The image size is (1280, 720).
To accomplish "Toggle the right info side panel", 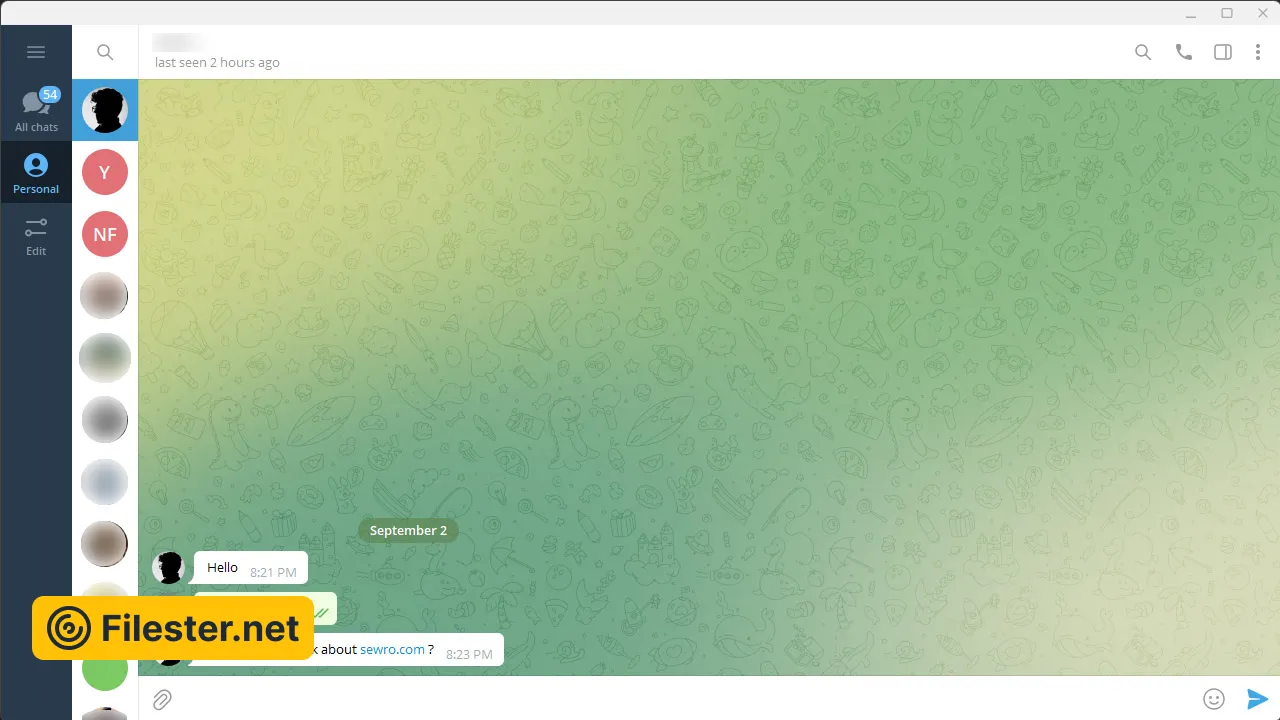I will (x=1223, y=52).
